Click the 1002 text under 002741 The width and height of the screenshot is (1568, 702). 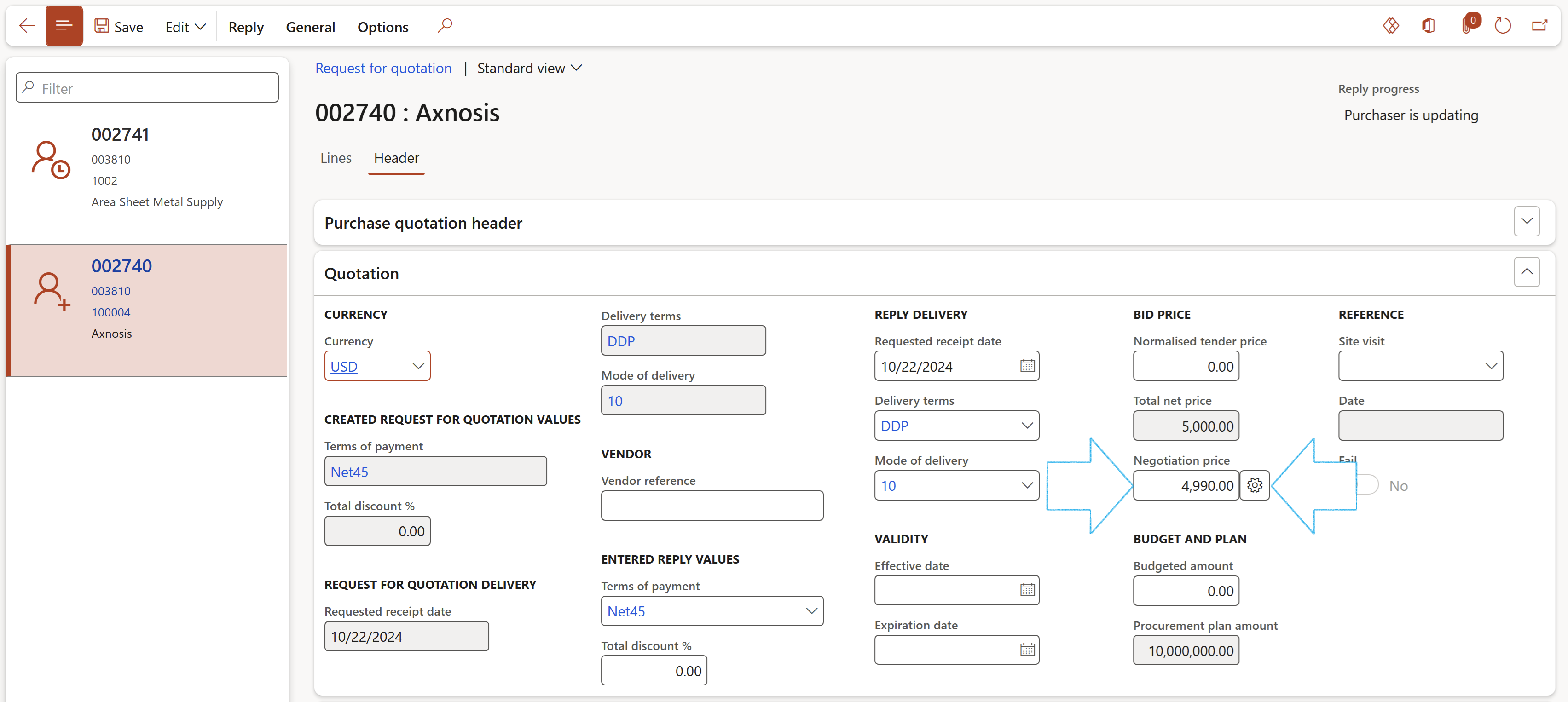(x=104, y=181)
